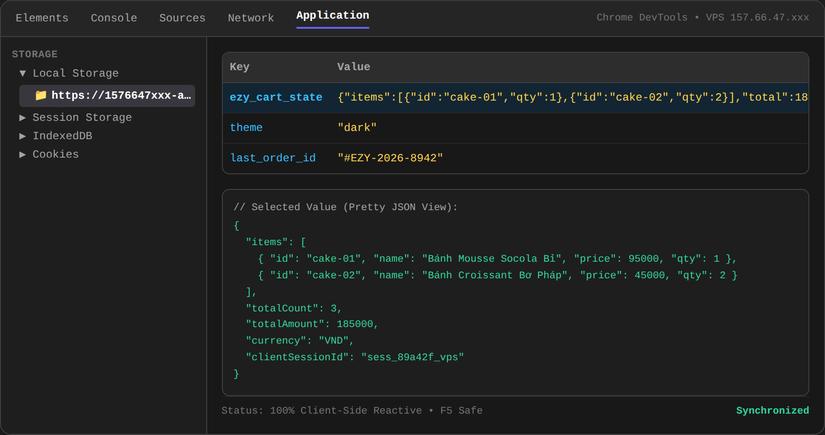Click the "totalCount": 3 line
Screen dimensions: 825x435
point(294,308)
